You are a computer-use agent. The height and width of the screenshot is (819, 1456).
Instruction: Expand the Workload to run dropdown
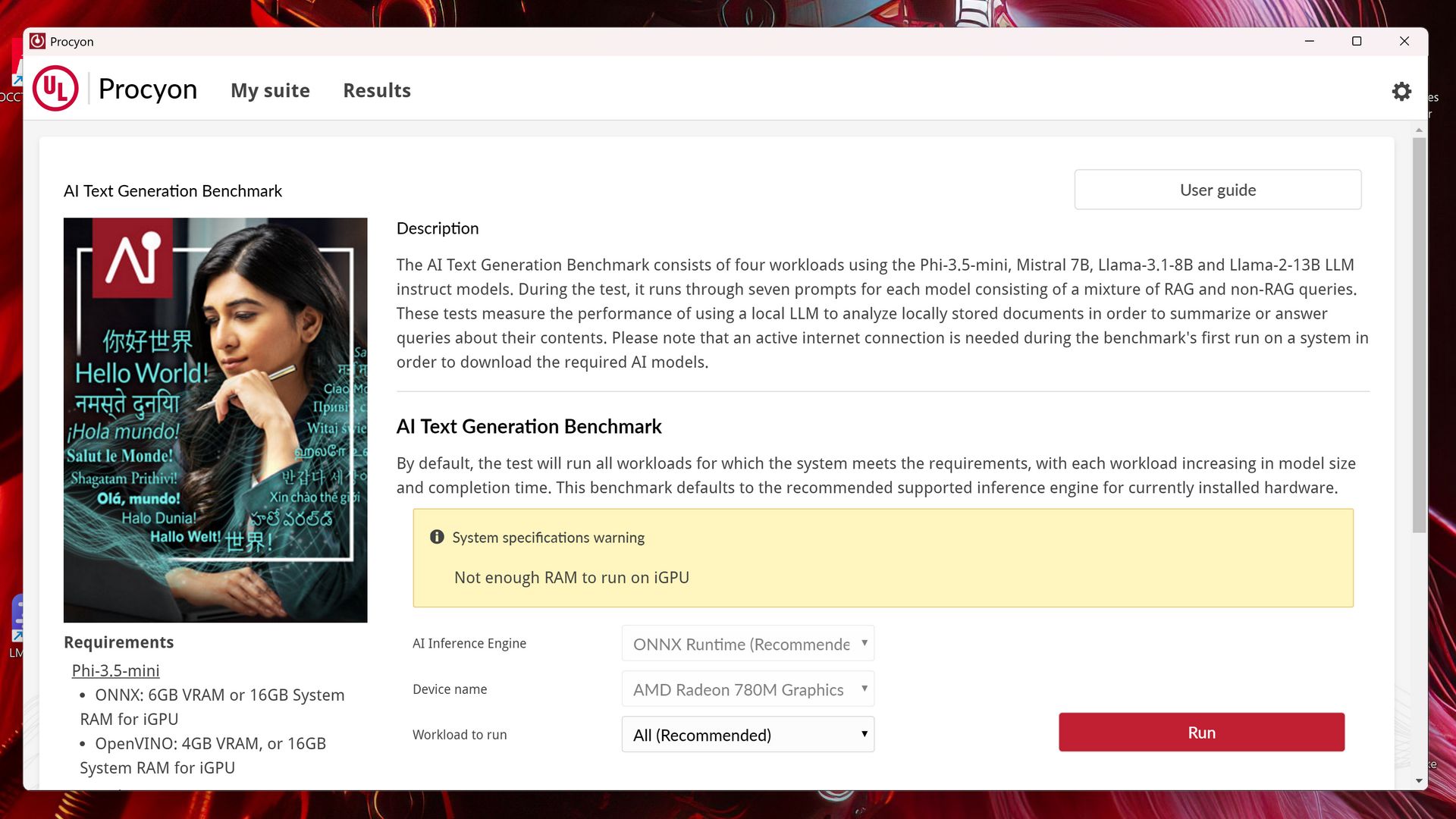tap(748, 735)
